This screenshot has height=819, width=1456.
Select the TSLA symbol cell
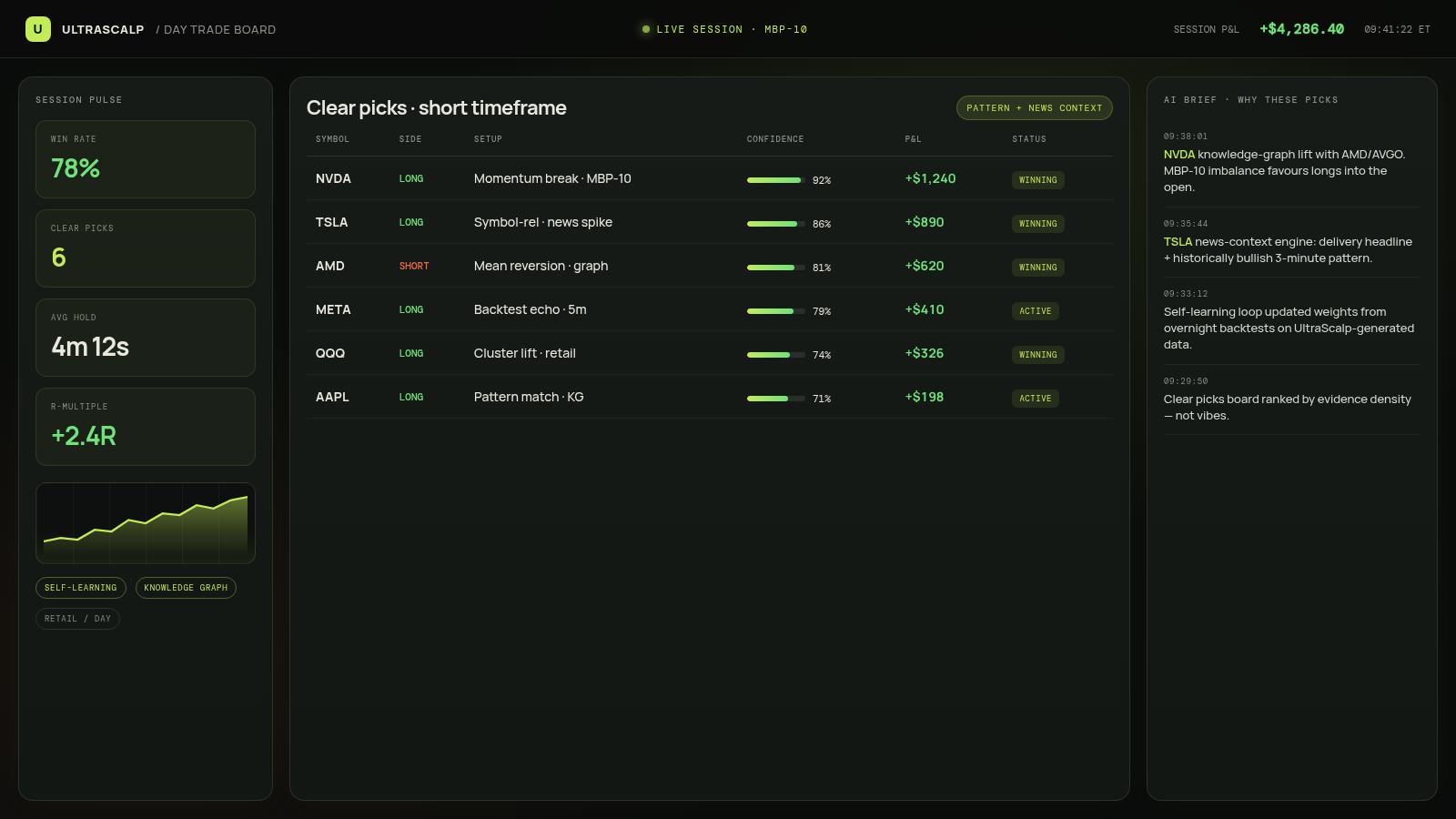(x=331, y=222)
